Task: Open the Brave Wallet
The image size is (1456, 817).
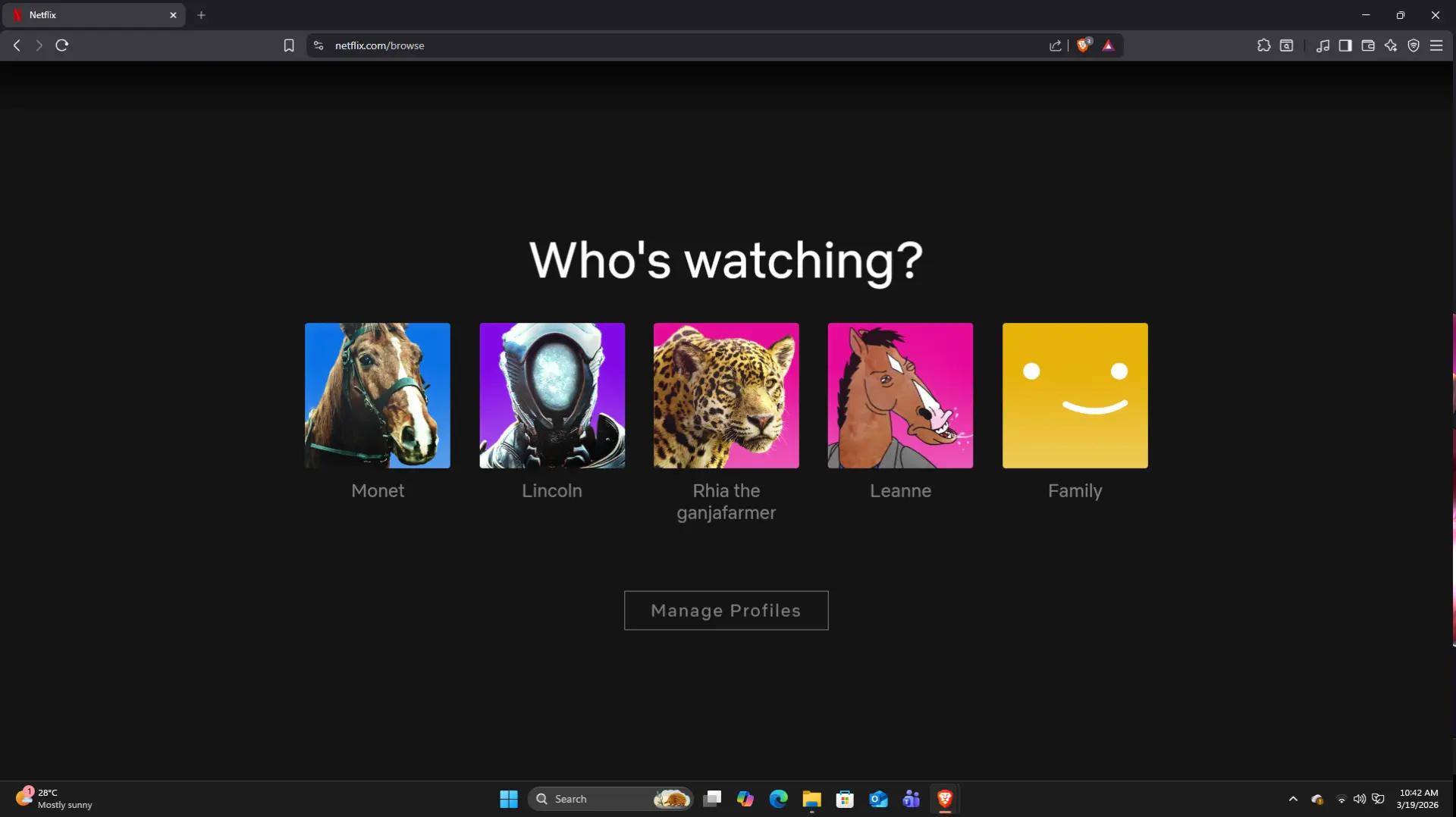Action: coord(1368,45)
